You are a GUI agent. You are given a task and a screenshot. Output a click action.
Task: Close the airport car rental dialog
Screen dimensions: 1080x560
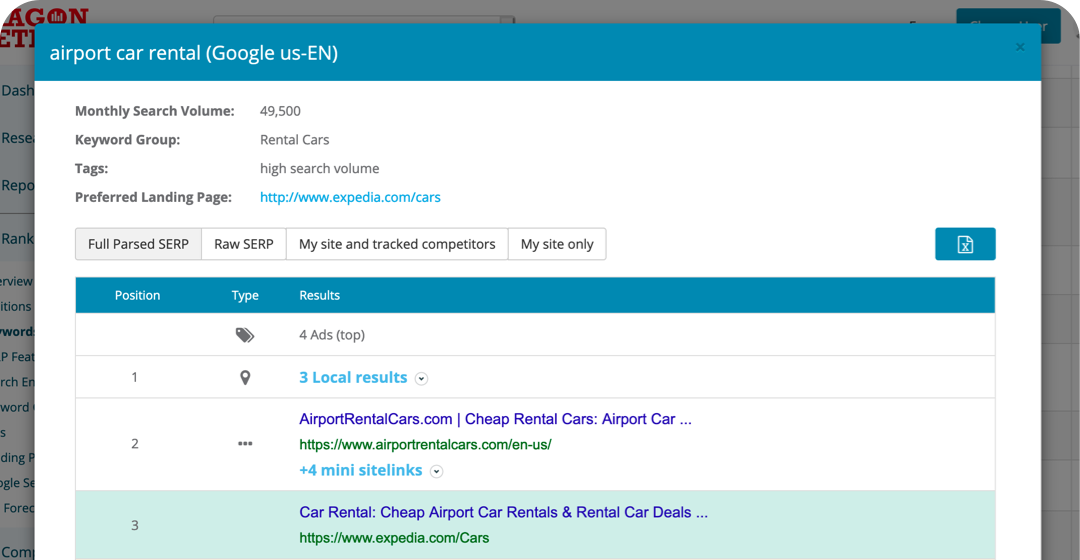(1019, 47)
